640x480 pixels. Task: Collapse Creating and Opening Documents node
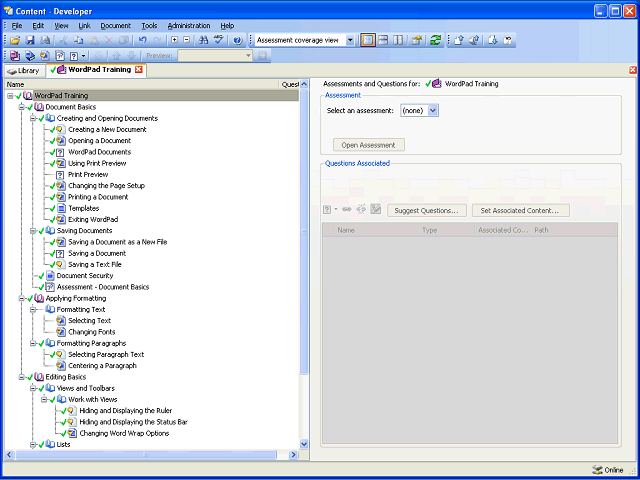(x=33, y=118)
